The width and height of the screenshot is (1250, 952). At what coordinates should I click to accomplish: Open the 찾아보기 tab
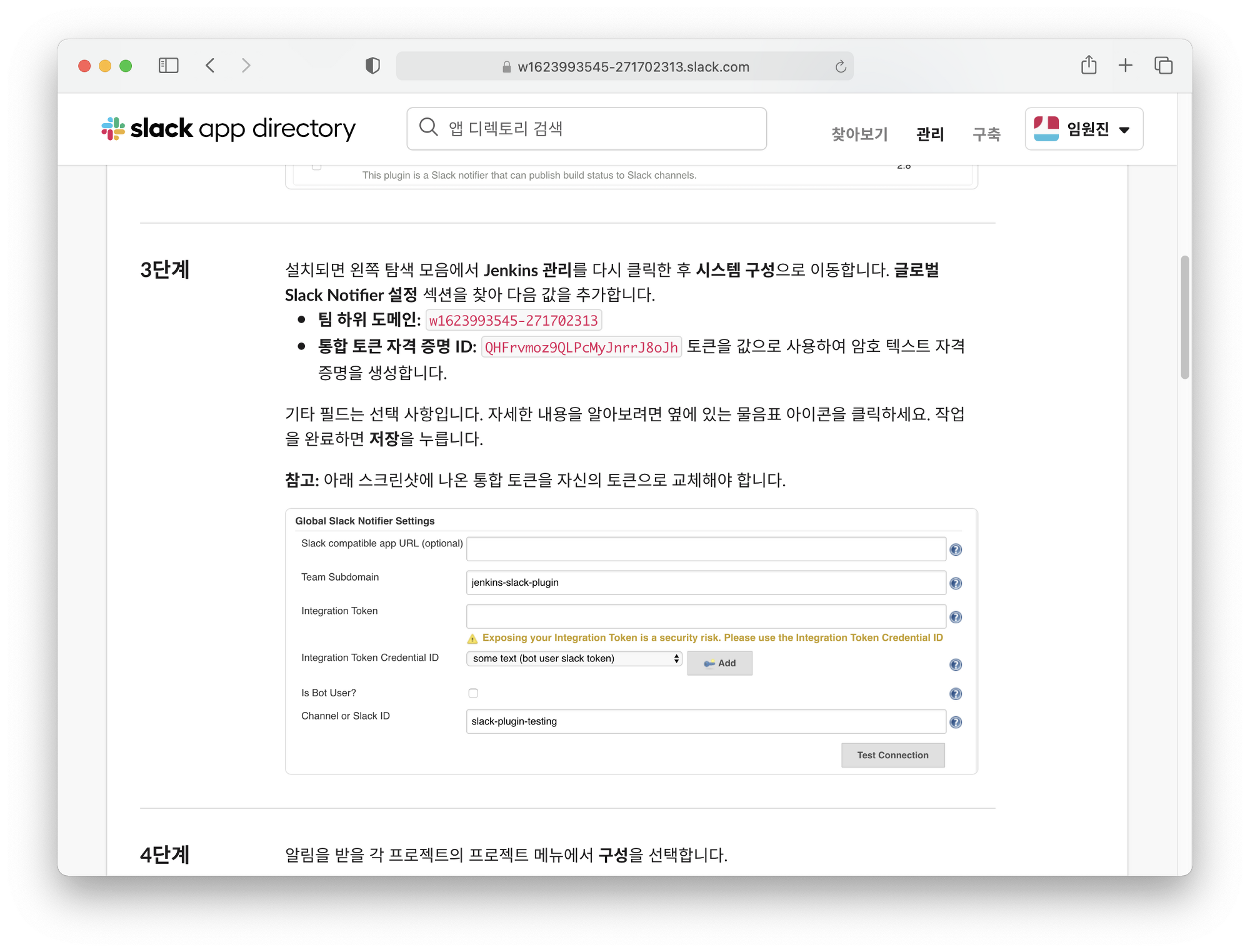point(859,134)
